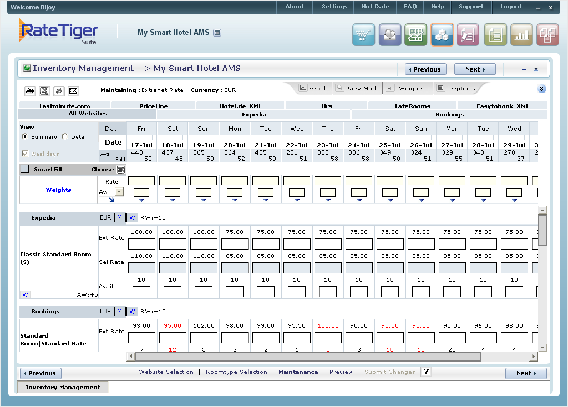Click the Expedia Ext Rate field under 17-Jul
The image size is (568, 407).
(141, 244)
